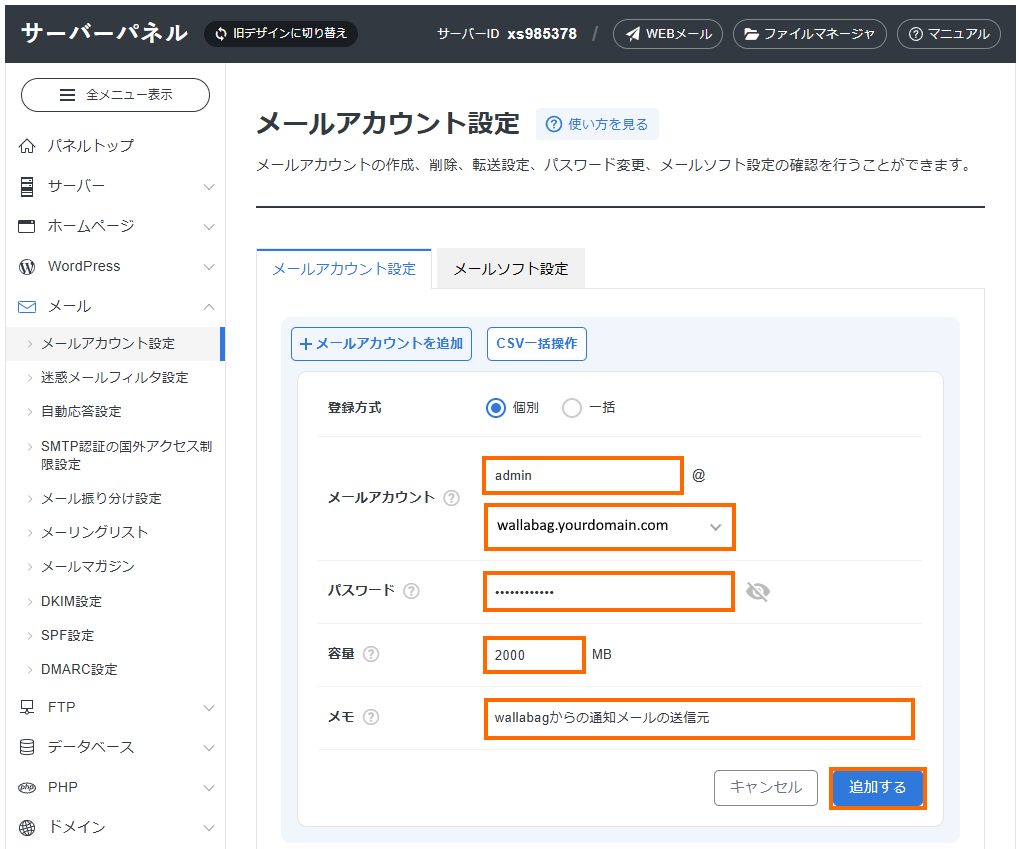Image resolution: width=1019 pixels, height=849 pixels.
Task: Expand the WordPress sidebar section
Action: (x=209, y=267)
